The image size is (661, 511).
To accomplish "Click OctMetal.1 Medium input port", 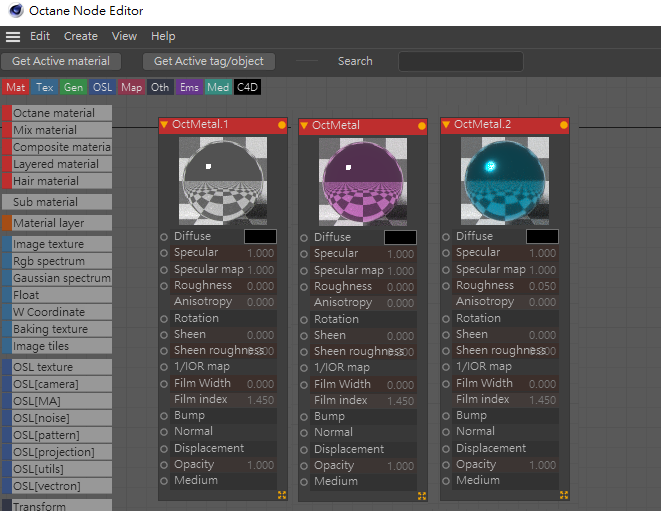I will pos(164,481).
